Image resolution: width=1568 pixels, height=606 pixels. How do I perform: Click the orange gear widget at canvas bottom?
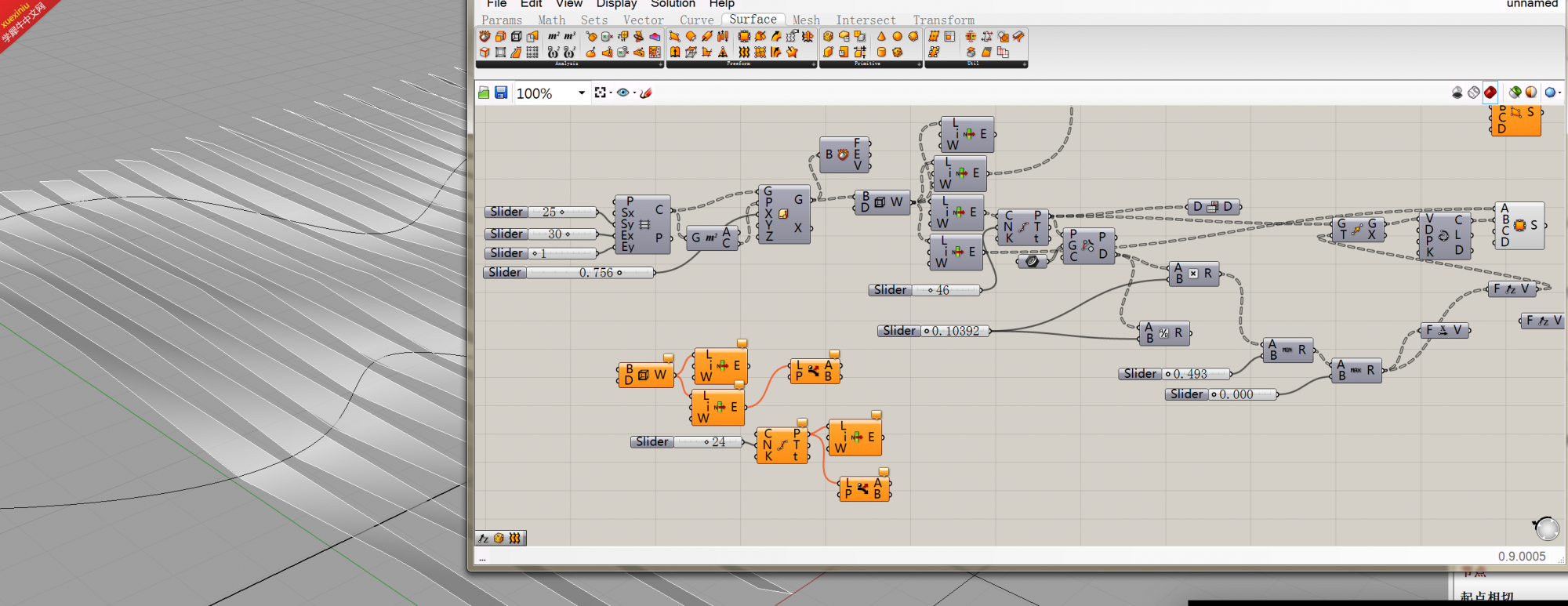[x=499, y=539]
